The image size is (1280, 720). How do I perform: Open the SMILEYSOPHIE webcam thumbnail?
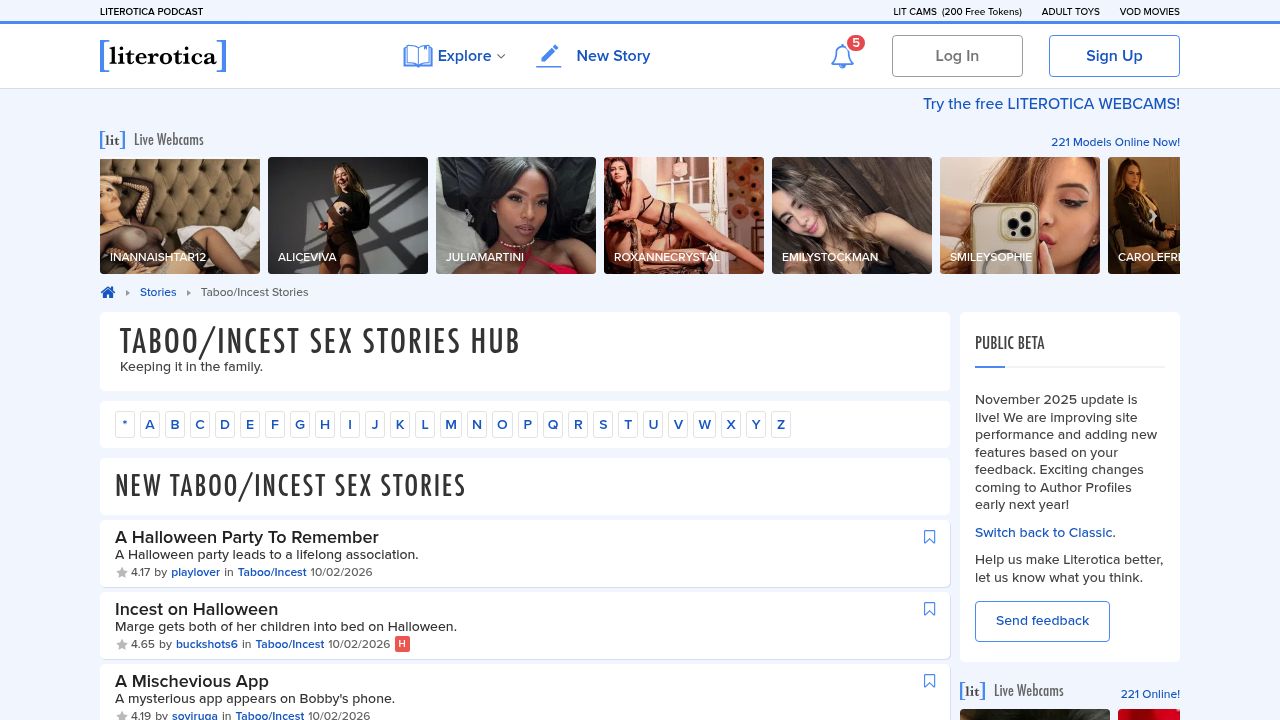tap(1020, 215)
